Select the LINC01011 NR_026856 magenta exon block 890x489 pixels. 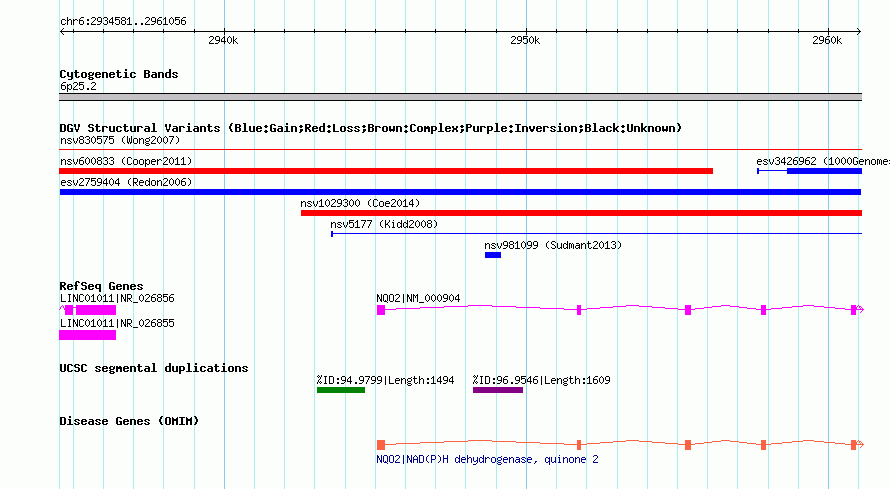[96, 310]
